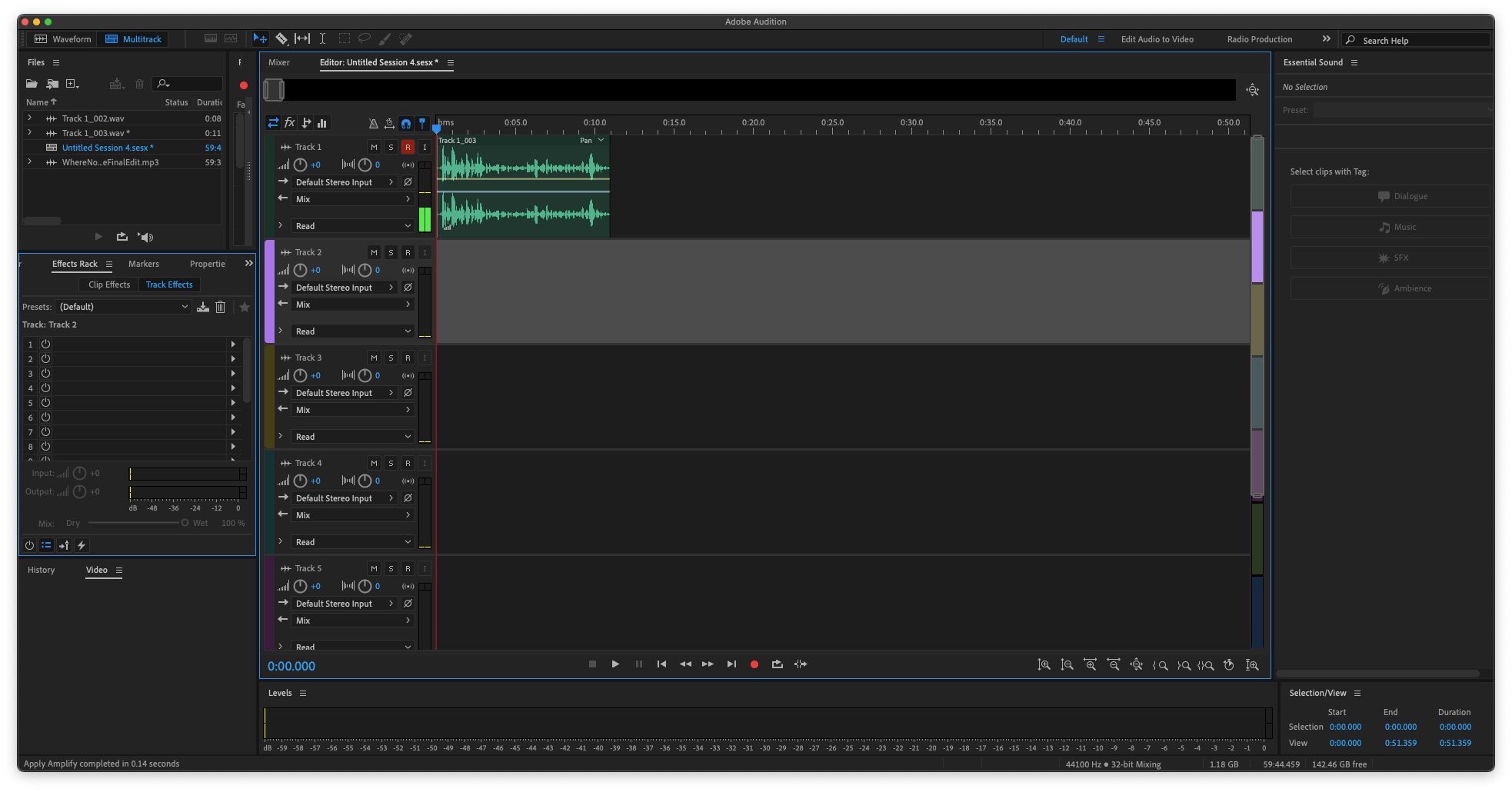The width and height of the screenshot is (1512, 792).
Task: Move playhead to next marker button
Action: point(731,664)
